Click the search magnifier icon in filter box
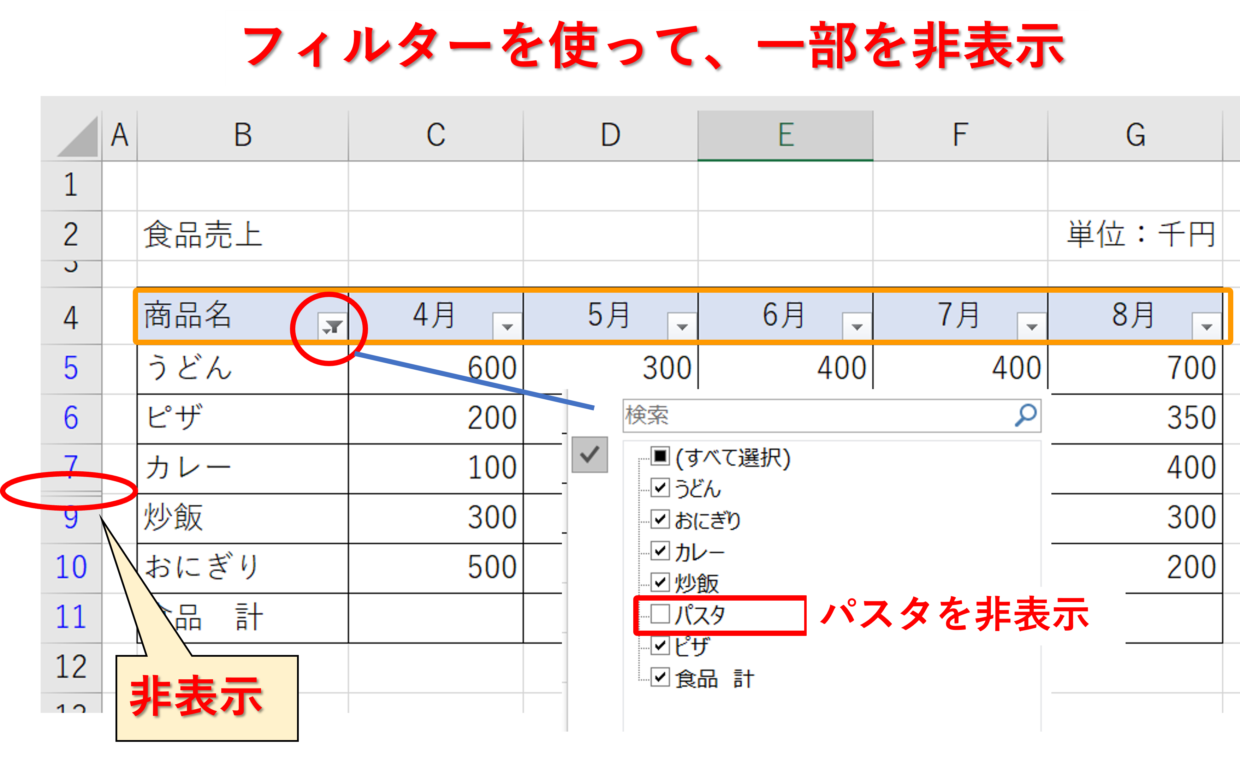 [x=1026, y=416]
